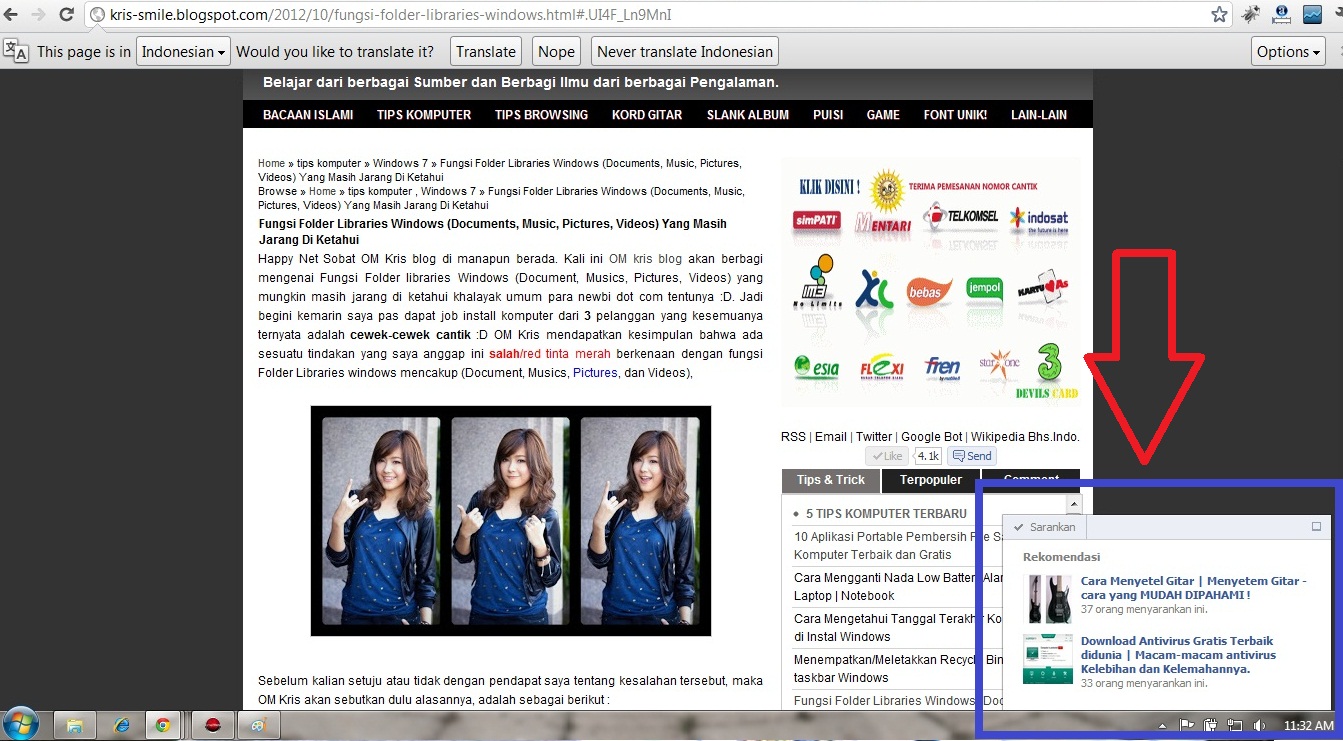Screen dimensions: 1343x741
Task: Click the tips list scrollbar up arrow
Action: [x=1073, y=503]
